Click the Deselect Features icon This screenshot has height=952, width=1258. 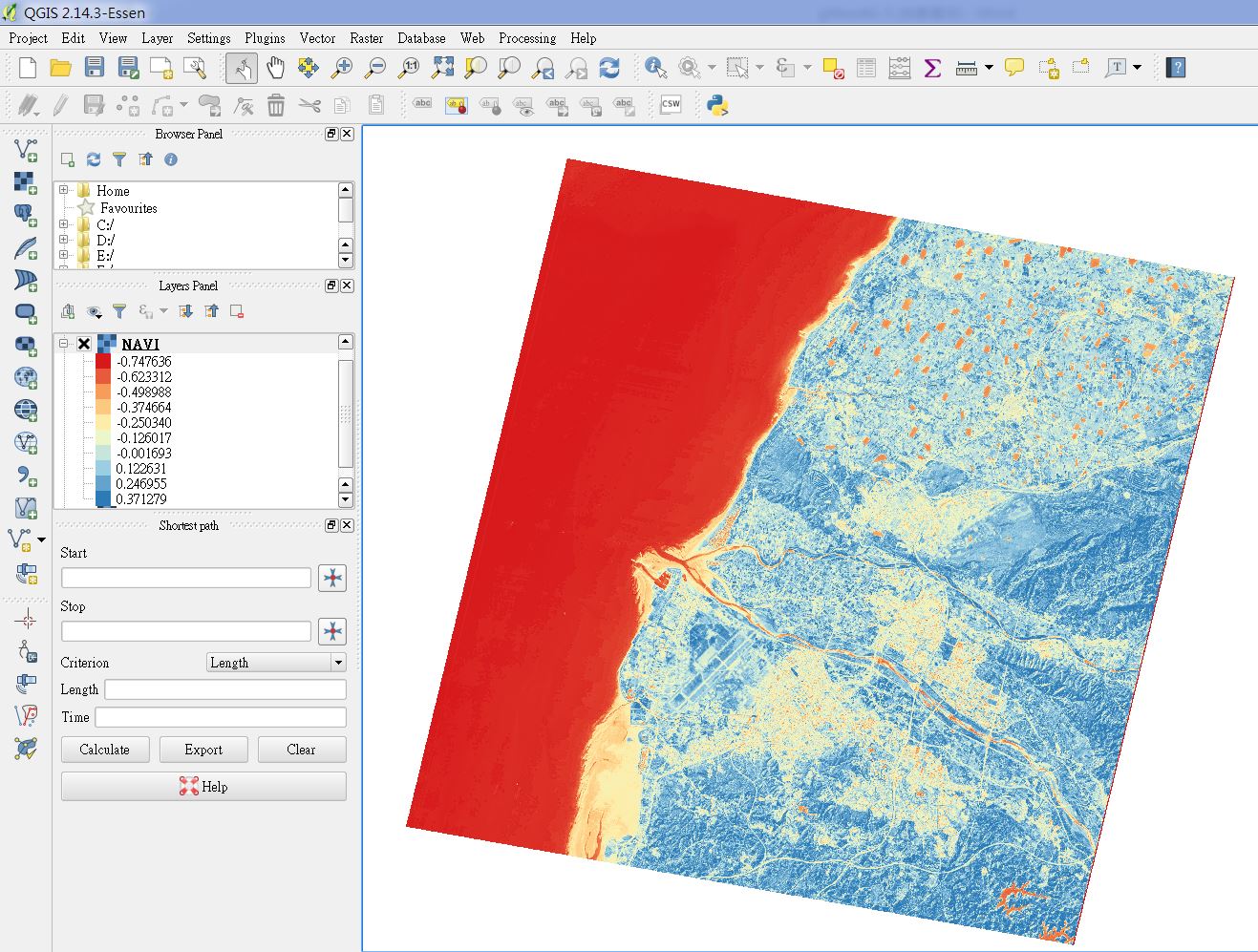(x=832, y=68)
